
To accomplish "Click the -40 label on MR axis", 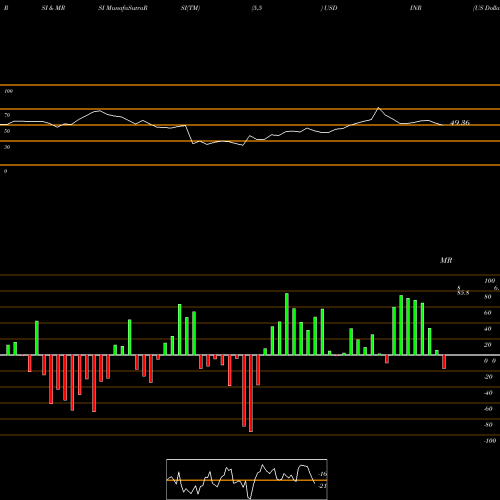I will point(488,393).
